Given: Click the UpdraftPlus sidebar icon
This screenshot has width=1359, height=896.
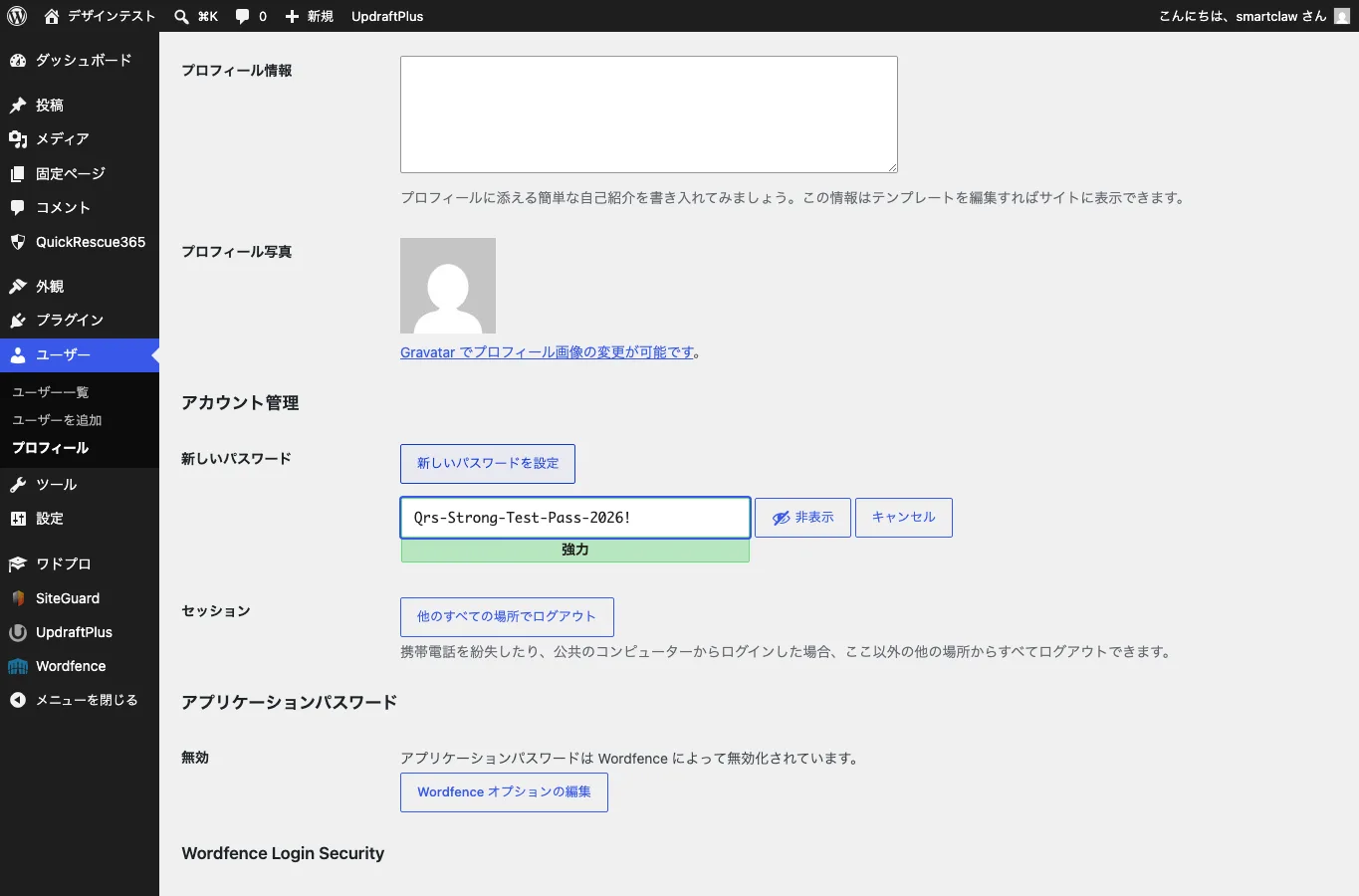Looking at the screenshot, I should coord(18,632).
